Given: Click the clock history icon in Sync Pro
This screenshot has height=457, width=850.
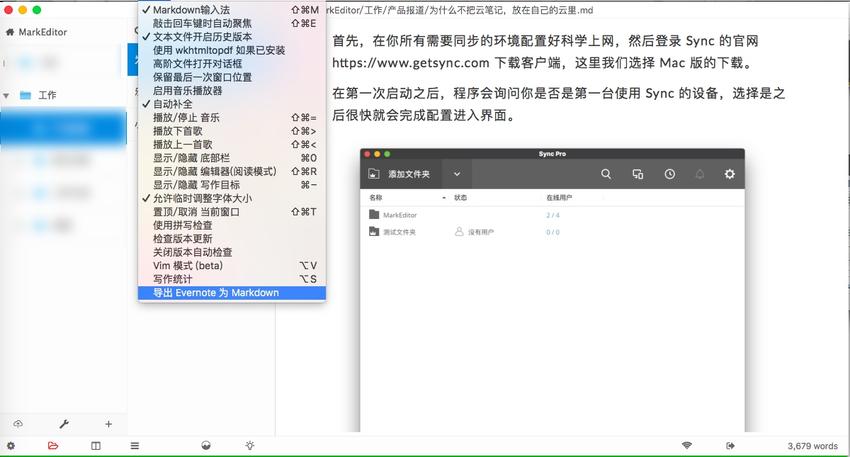Looking at the screenshot, I should [670, 174].
